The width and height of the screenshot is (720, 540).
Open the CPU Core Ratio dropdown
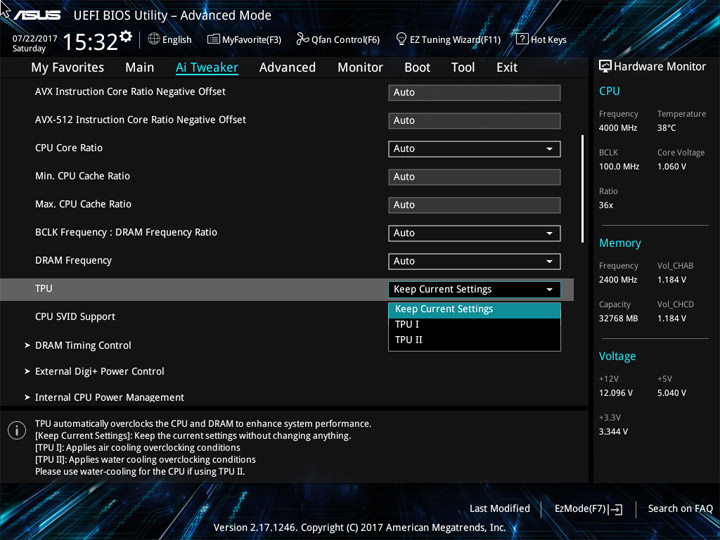(474, 149)
